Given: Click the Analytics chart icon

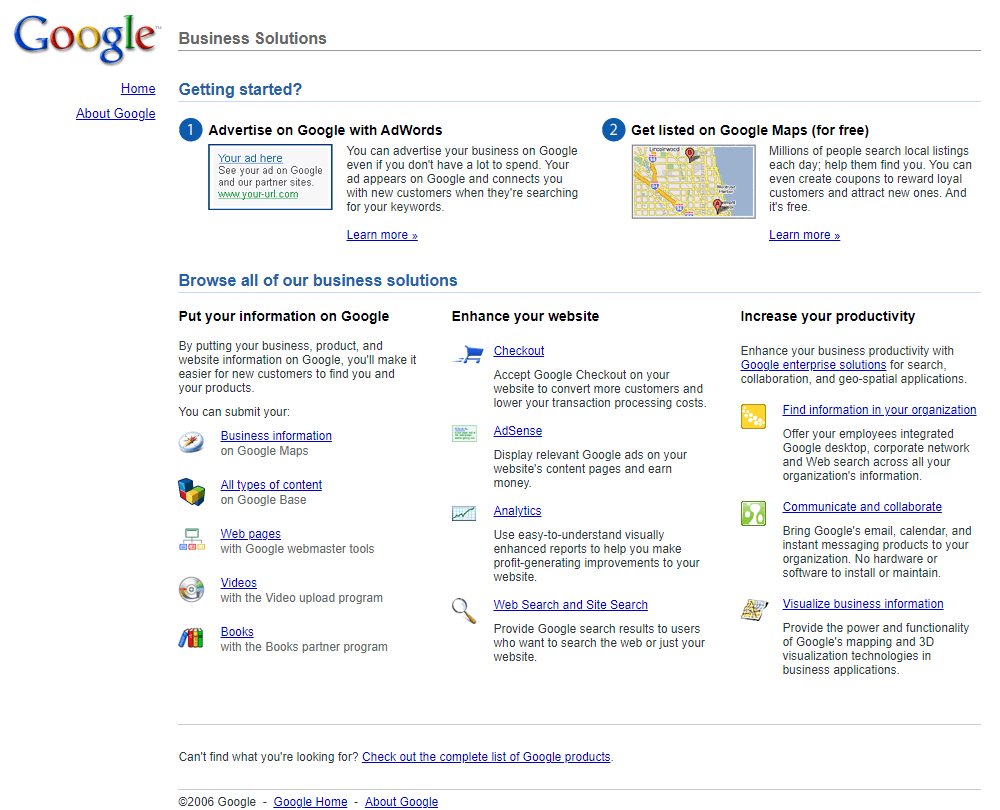Looking at the screenshot, I should pos(464,513).
